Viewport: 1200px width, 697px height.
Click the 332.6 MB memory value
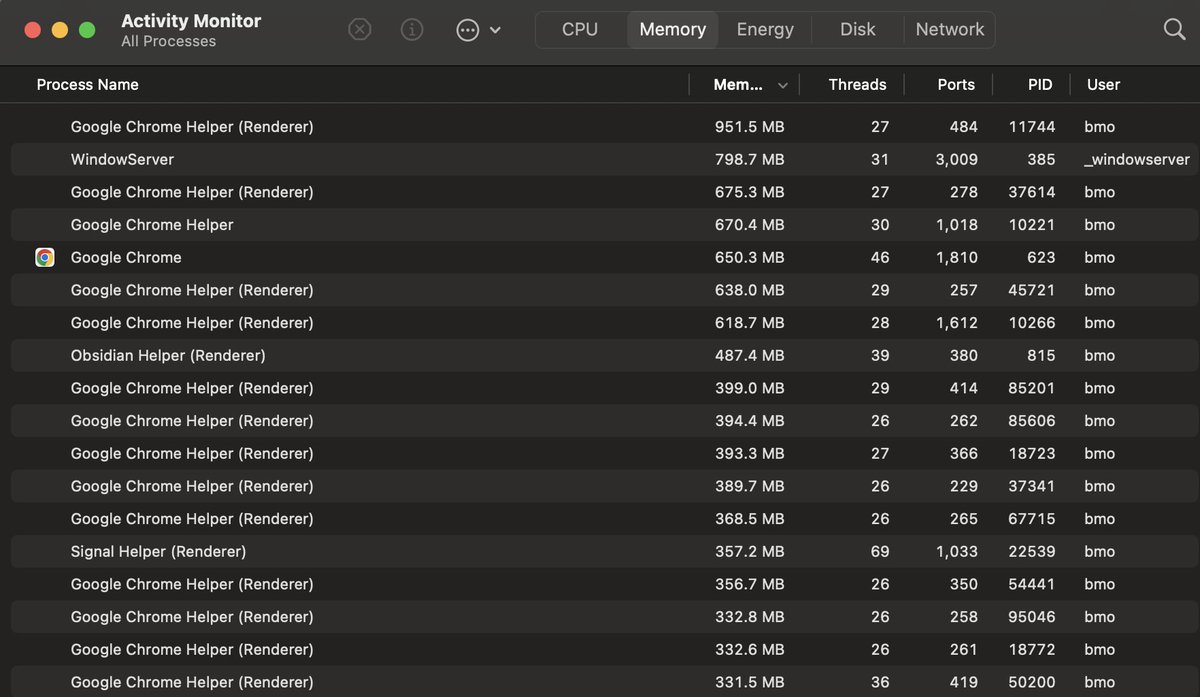click(749, 649)
